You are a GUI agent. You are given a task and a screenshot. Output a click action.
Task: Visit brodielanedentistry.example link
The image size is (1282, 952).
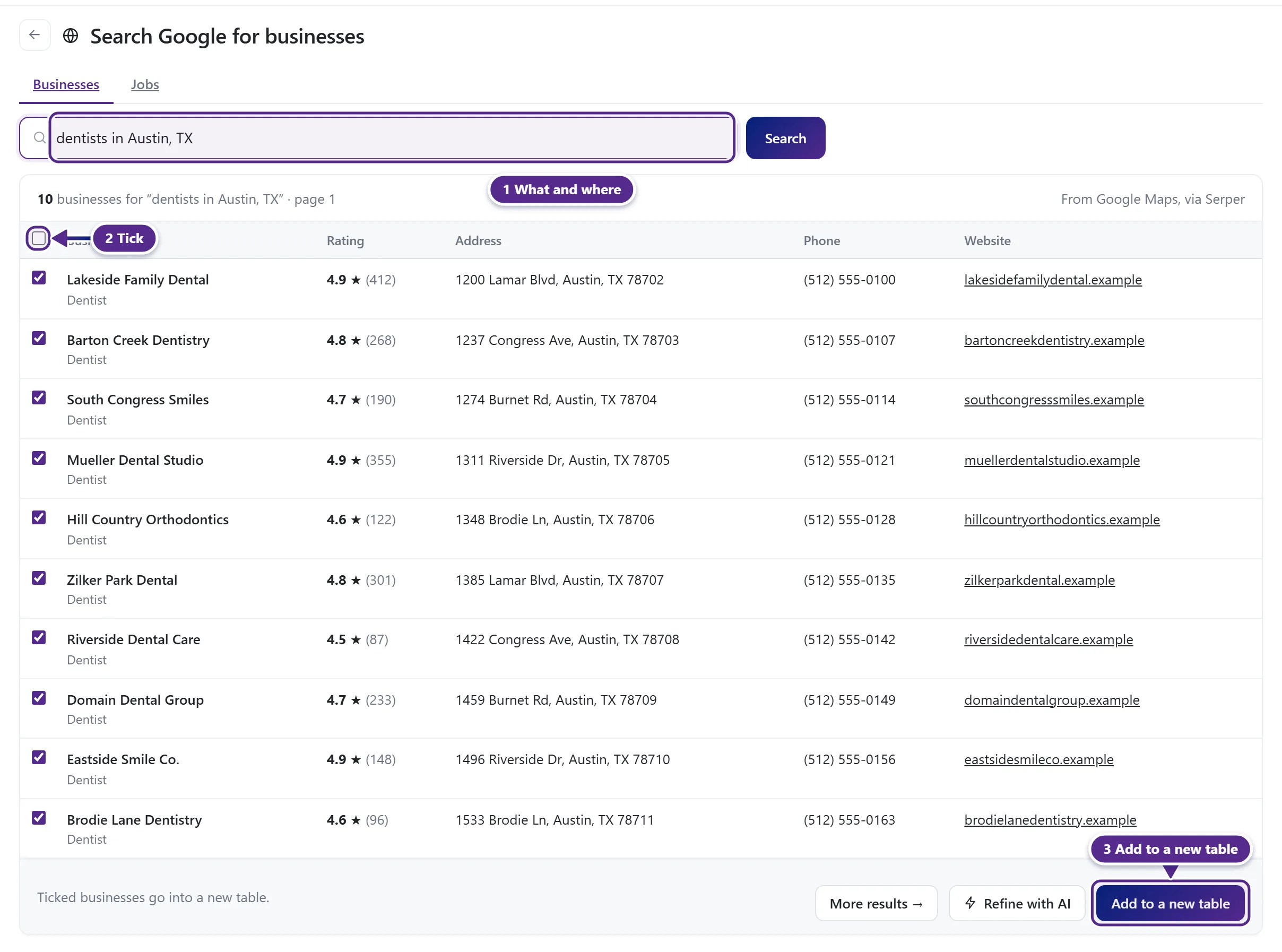pyautogui.click(x=1049, y=820)
